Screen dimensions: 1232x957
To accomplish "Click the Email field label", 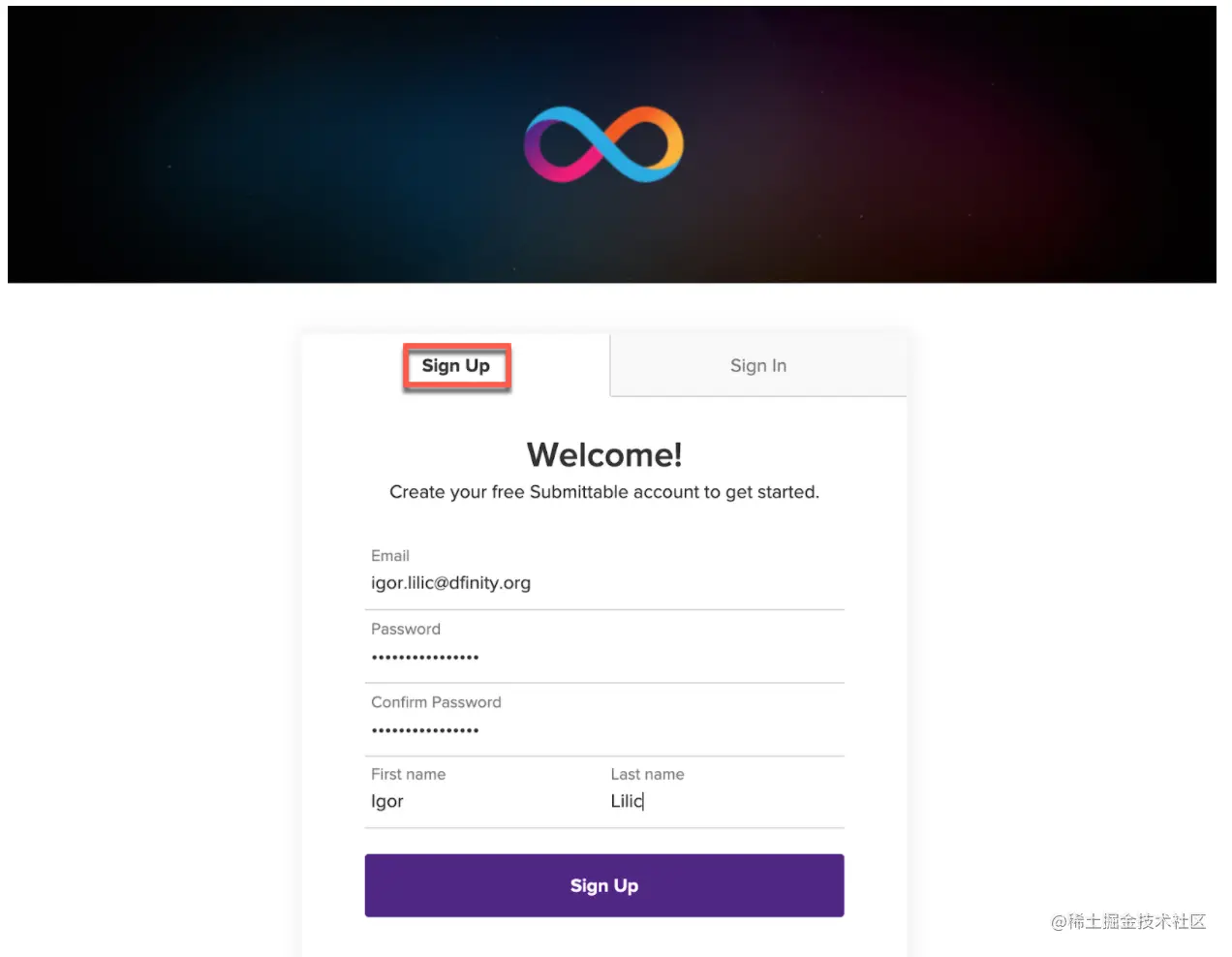I will (x=390, y=556).
